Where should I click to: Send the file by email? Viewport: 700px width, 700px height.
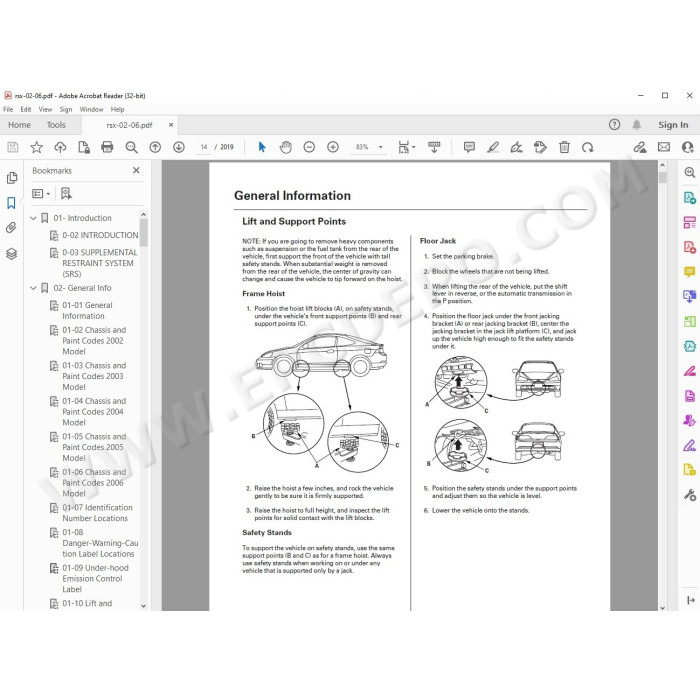(x=664, y=147)
